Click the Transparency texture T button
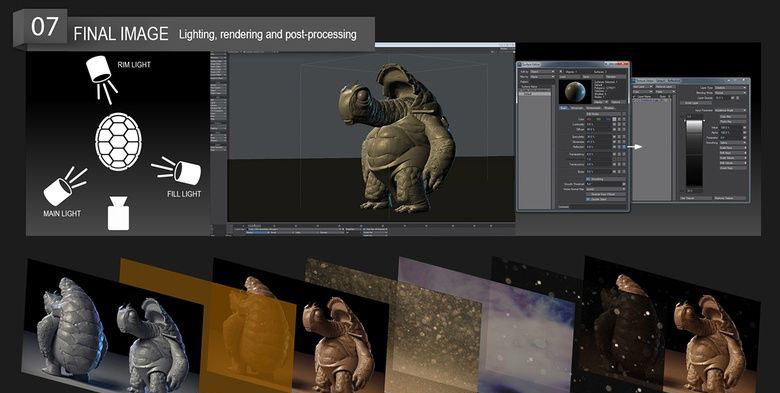 click(x=624, y=154)
